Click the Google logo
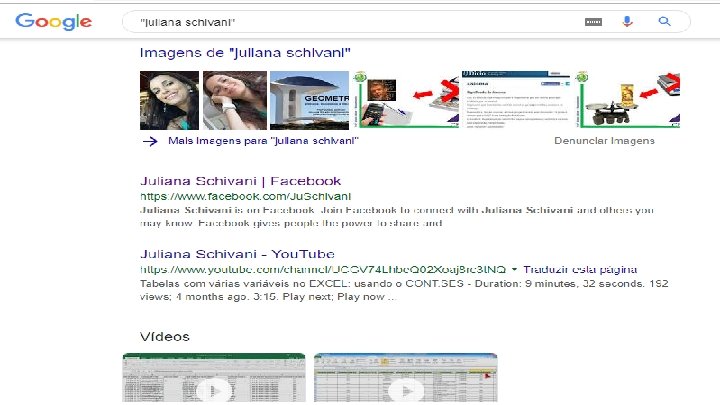Viewport: 720px width, 405px height. (x=54, y=21)
